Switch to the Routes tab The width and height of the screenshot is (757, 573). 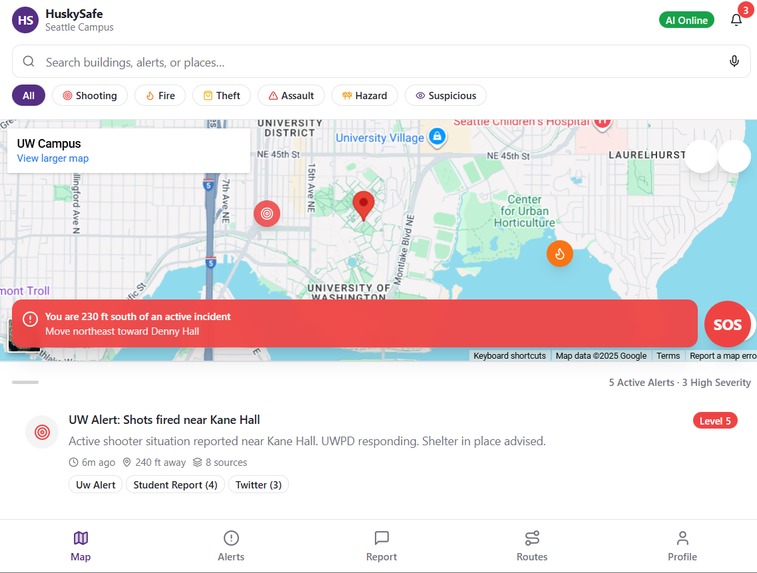(x=532, y=546)
